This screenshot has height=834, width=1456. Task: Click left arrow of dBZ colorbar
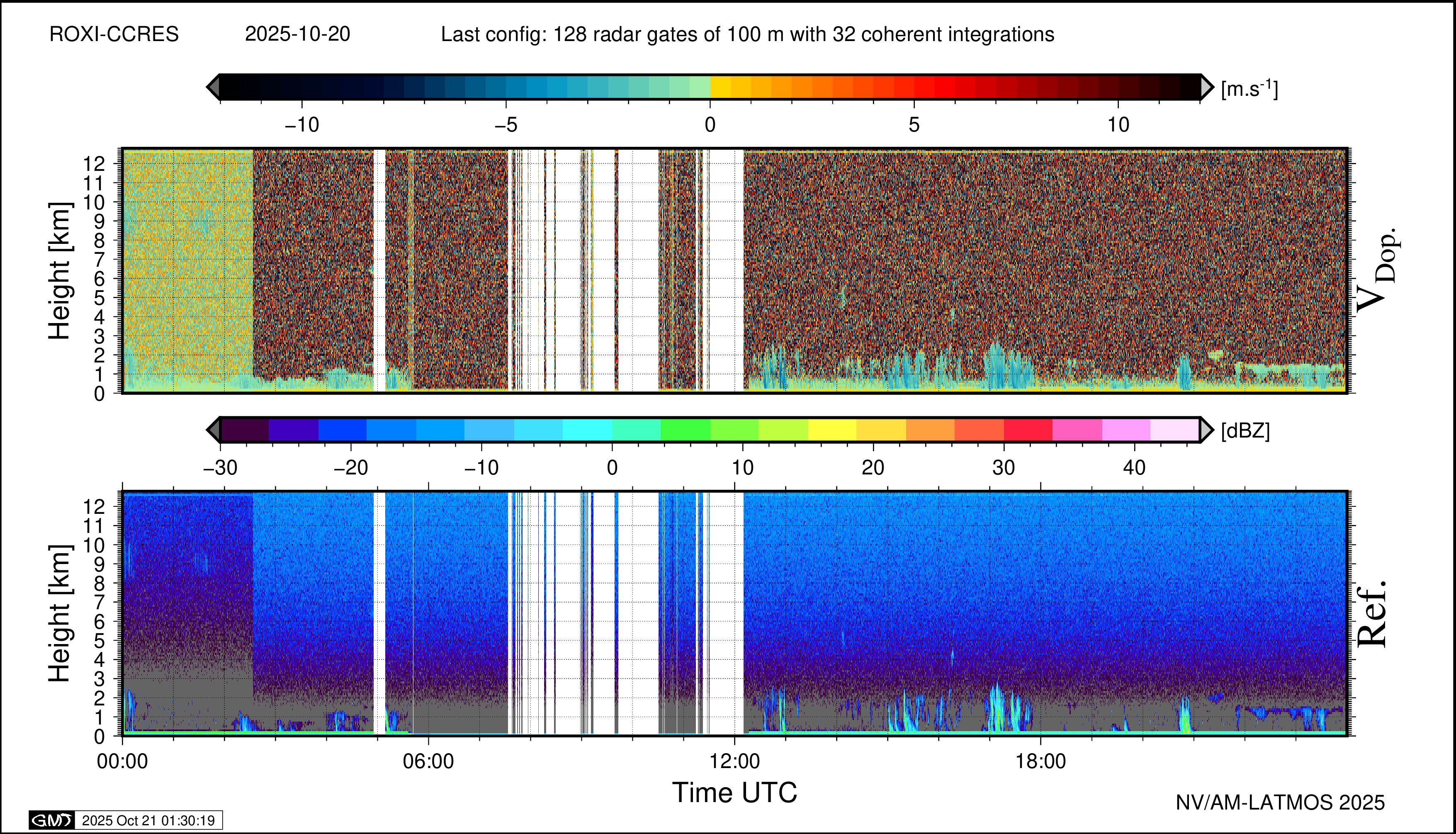(212, 430)
